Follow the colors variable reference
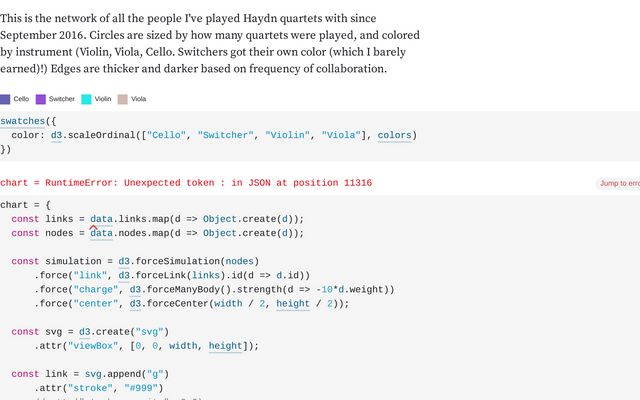The height and width of the screenshot is (400, 640). [394, 135]
